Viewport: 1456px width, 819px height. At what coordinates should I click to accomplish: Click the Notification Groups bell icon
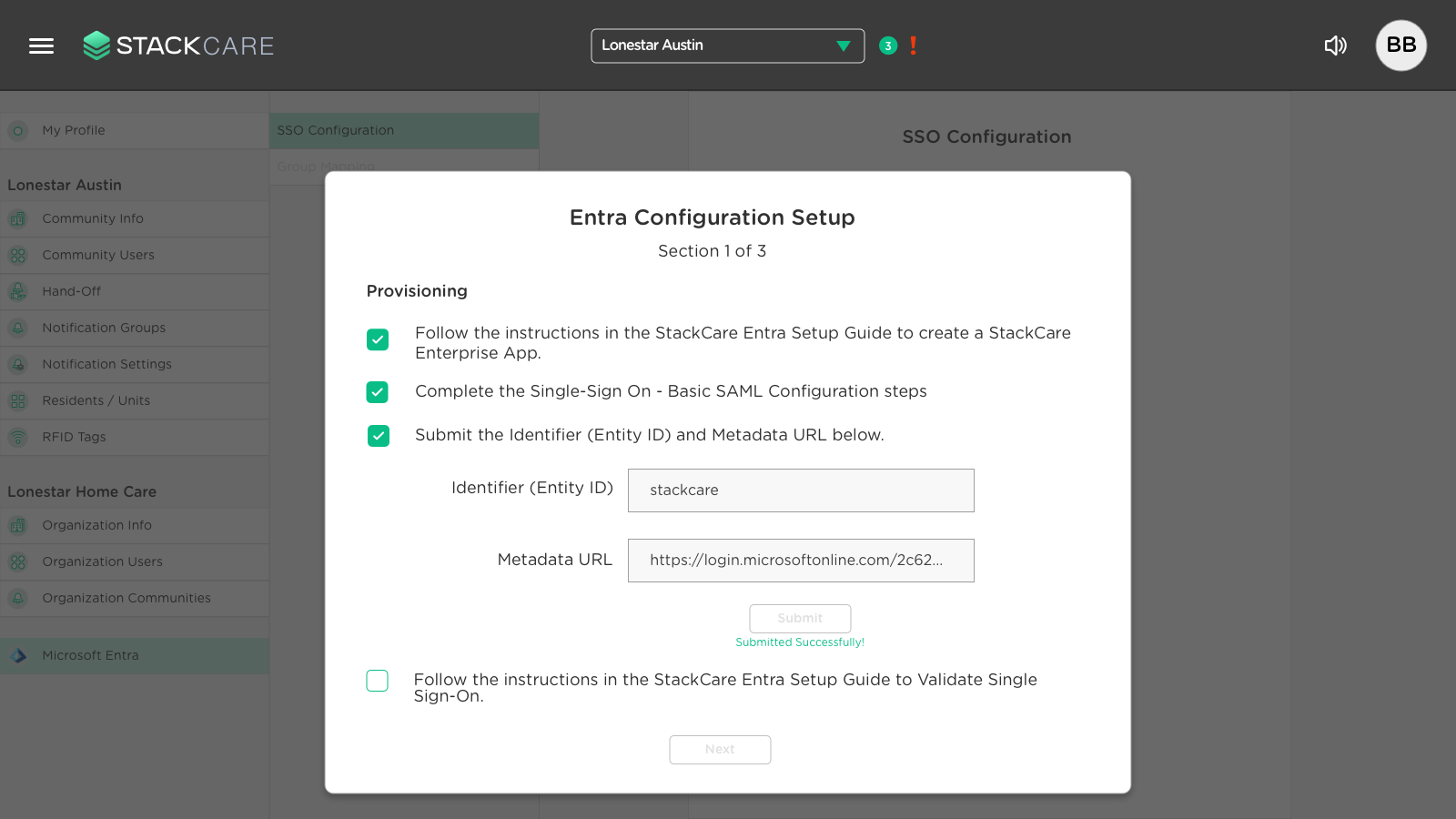(x=18, y=329)
